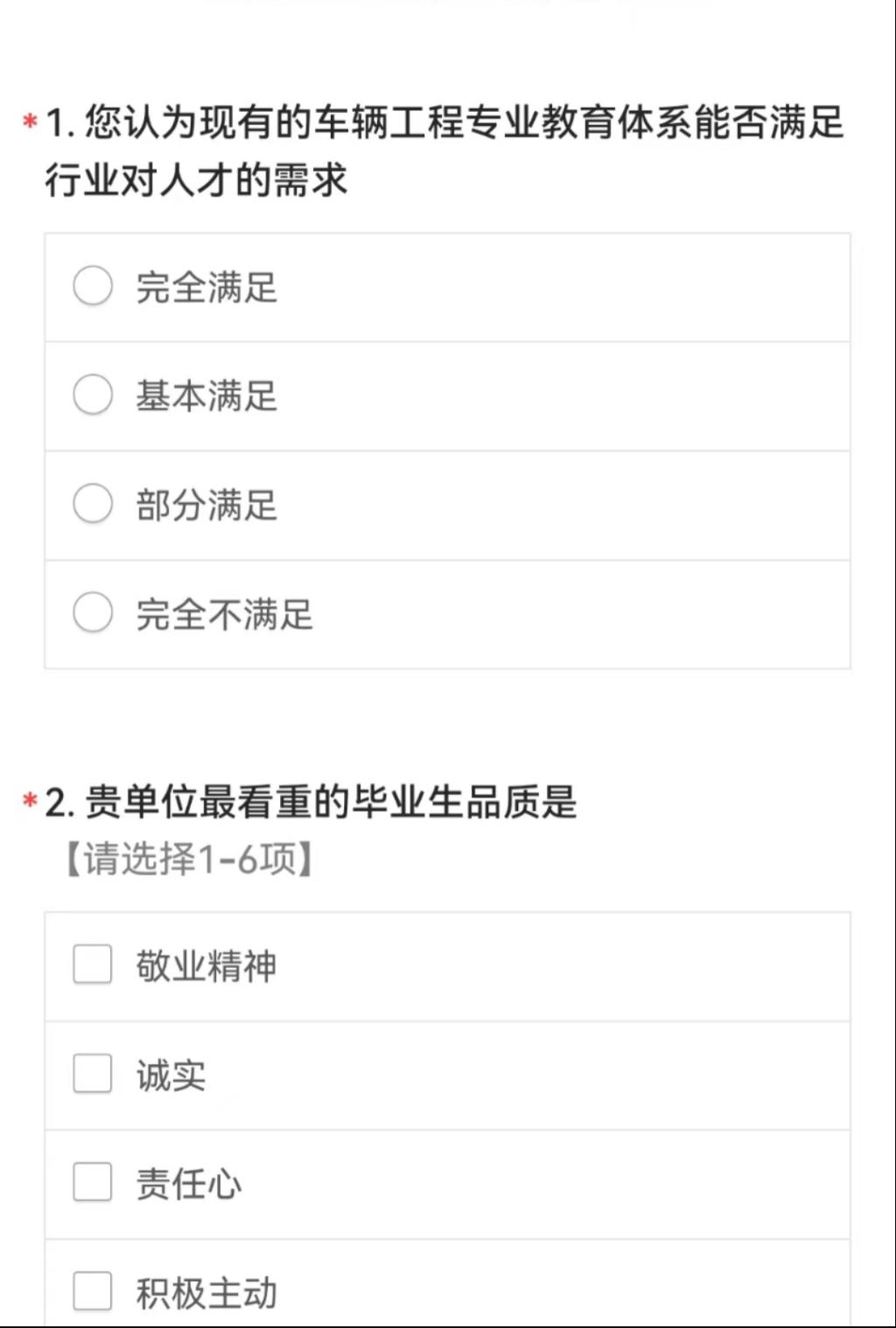
Task: Tap the 完全不满足 label text
Action: 224,614
